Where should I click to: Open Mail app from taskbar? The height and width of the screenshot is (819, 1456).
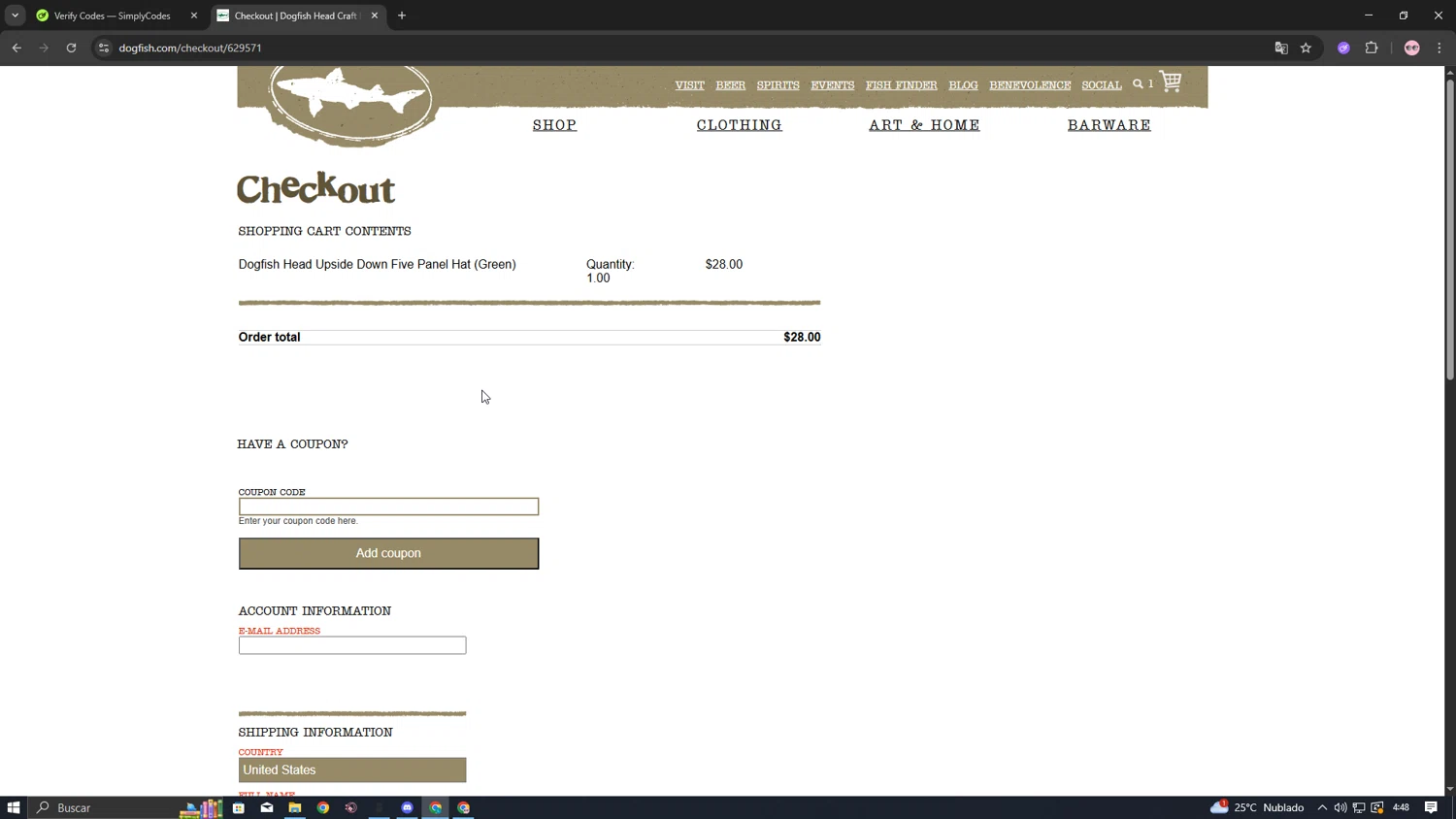click(267, 807)
